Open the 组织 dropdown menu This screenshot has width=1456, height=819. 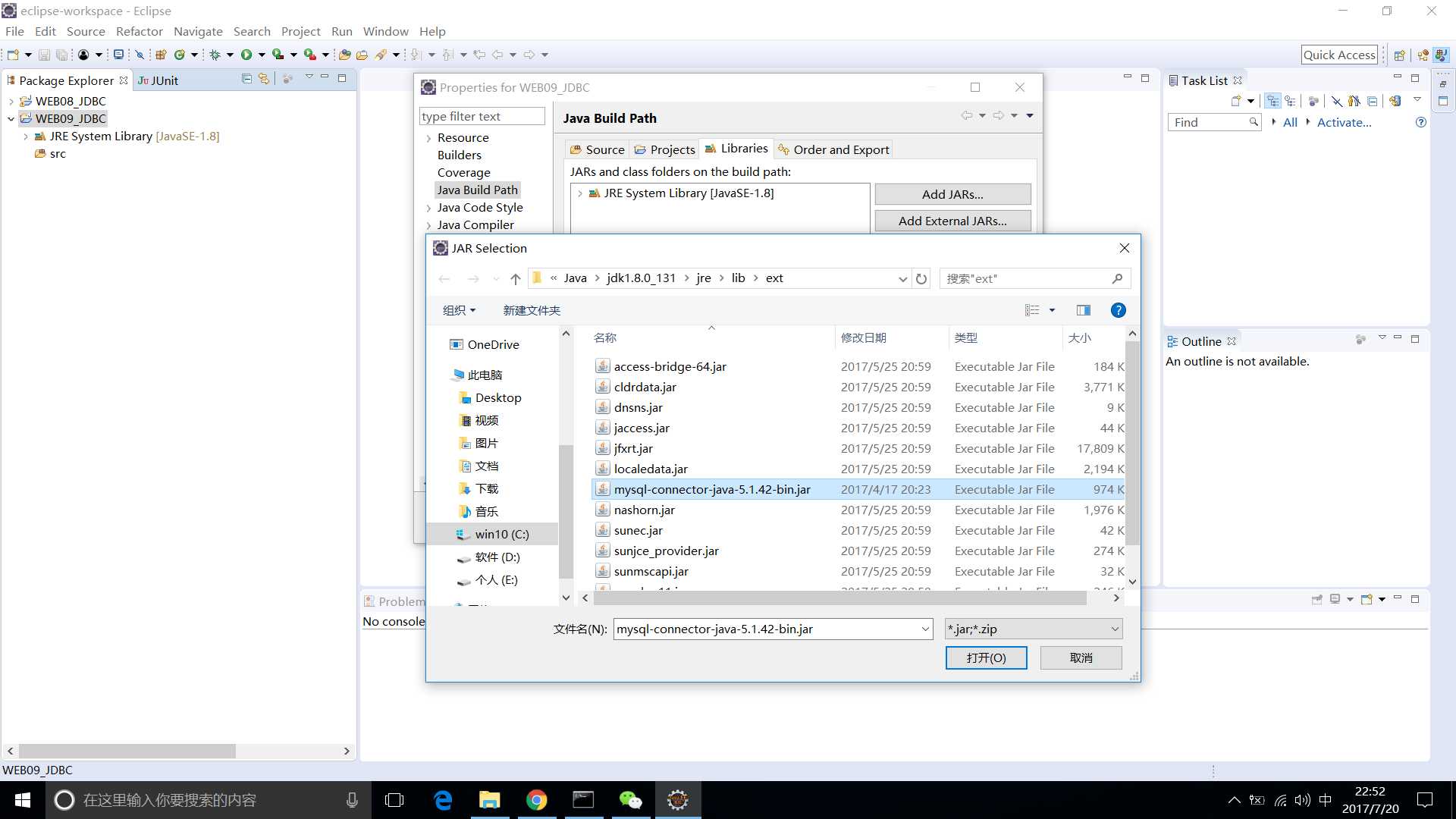(459, 310)
